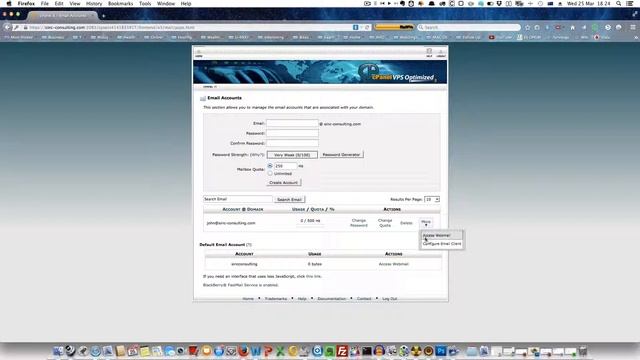The image size is (640, 360).
Task: Click into the Confirm Password field
Action: (292, 143)
